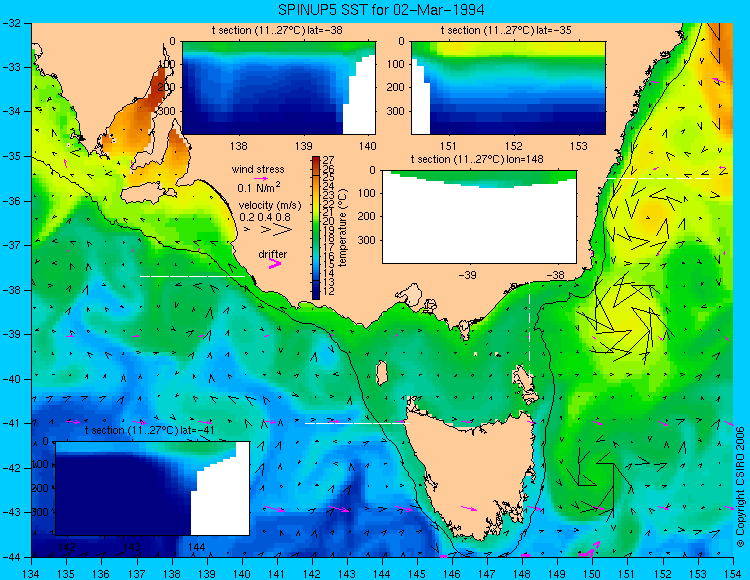
Task: Click the "drifter" legend label
Action: [273, 254]
